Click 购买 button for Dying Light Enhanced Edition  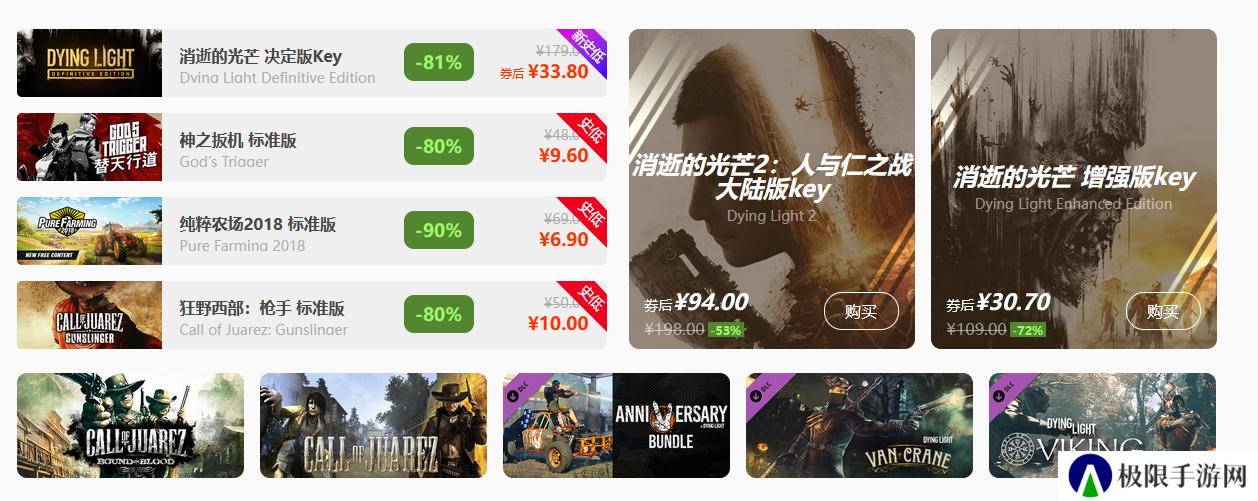coord(1163,312)
